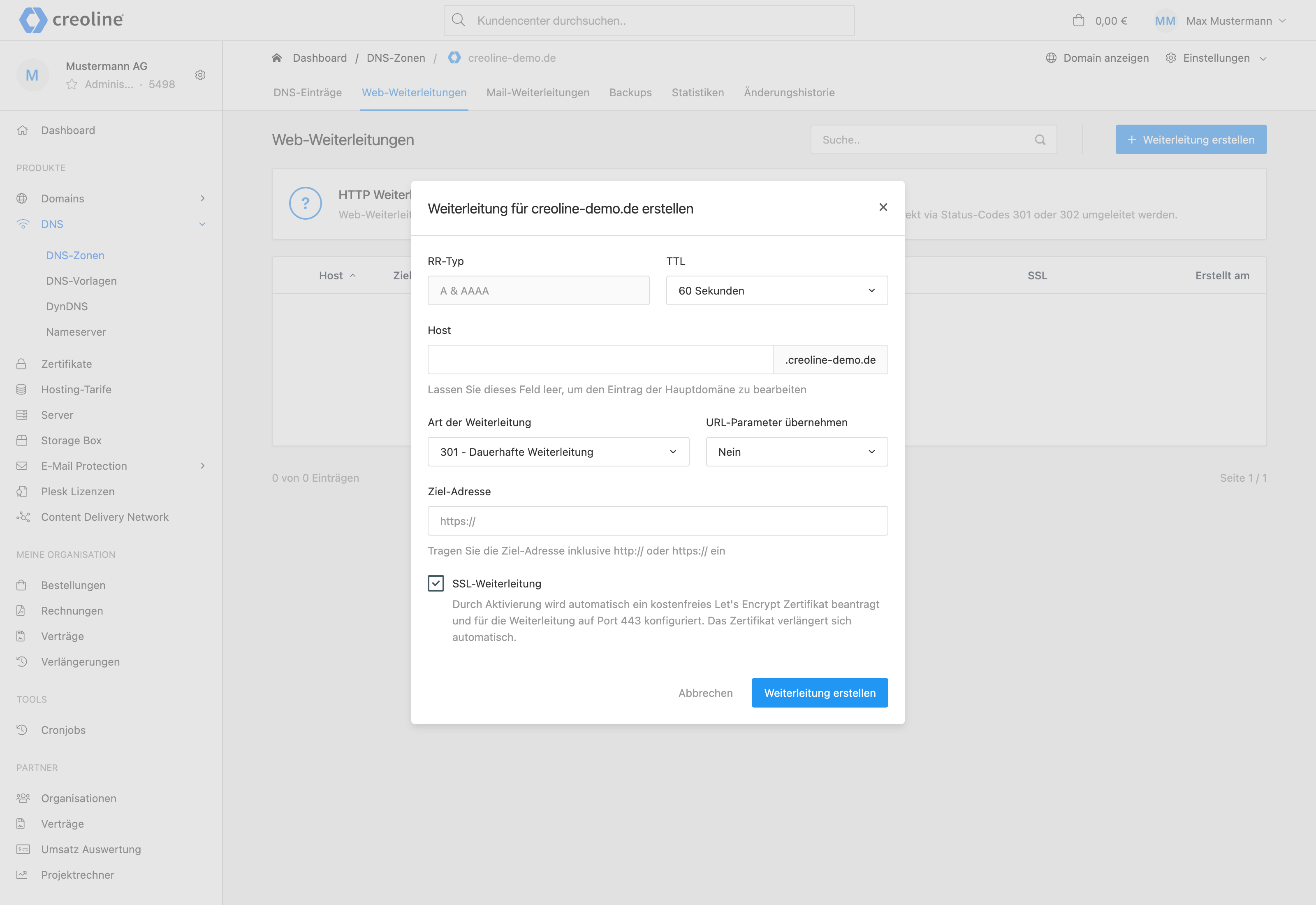Viewport: 1316px width, 905px height.
Task: Click the Organisationen people icon
Action: coord(23,798)
